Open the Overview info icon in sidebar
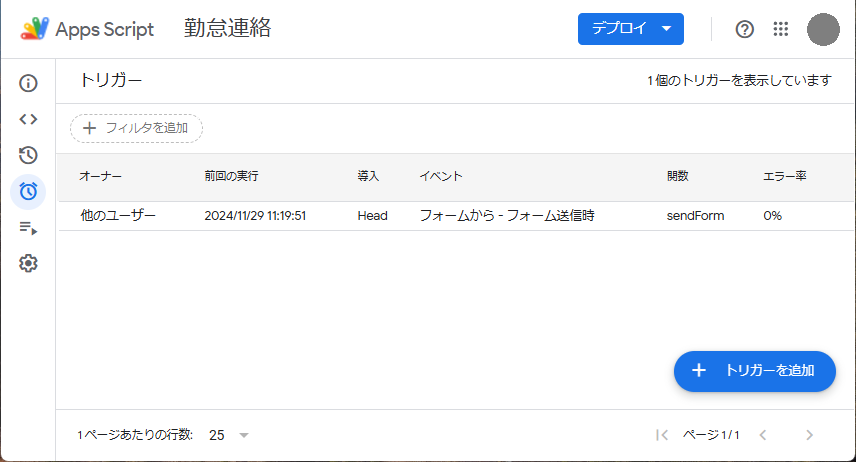856x462 pixels. click(x=28, y=84)
